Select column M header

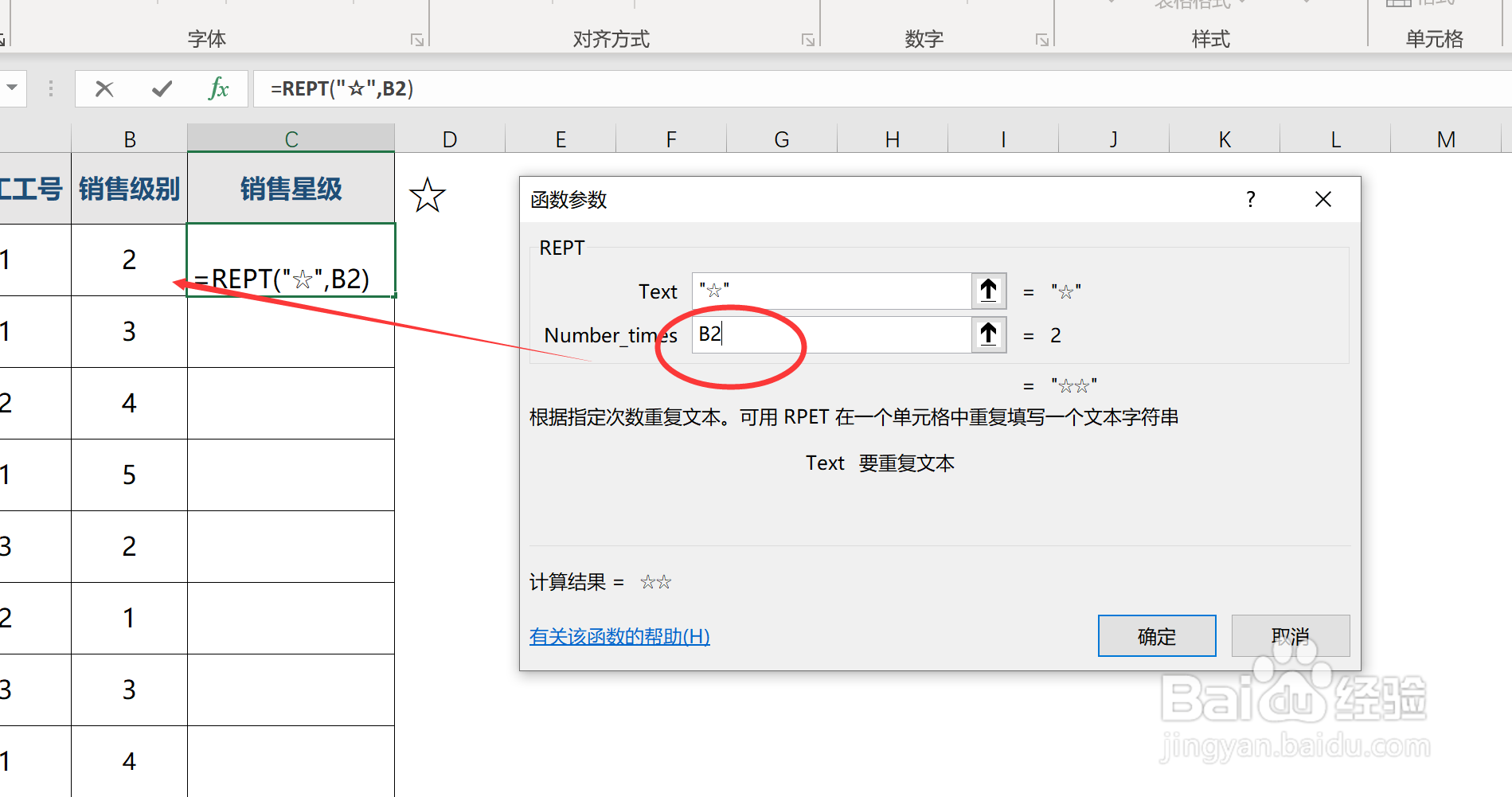click(1446, 139)
